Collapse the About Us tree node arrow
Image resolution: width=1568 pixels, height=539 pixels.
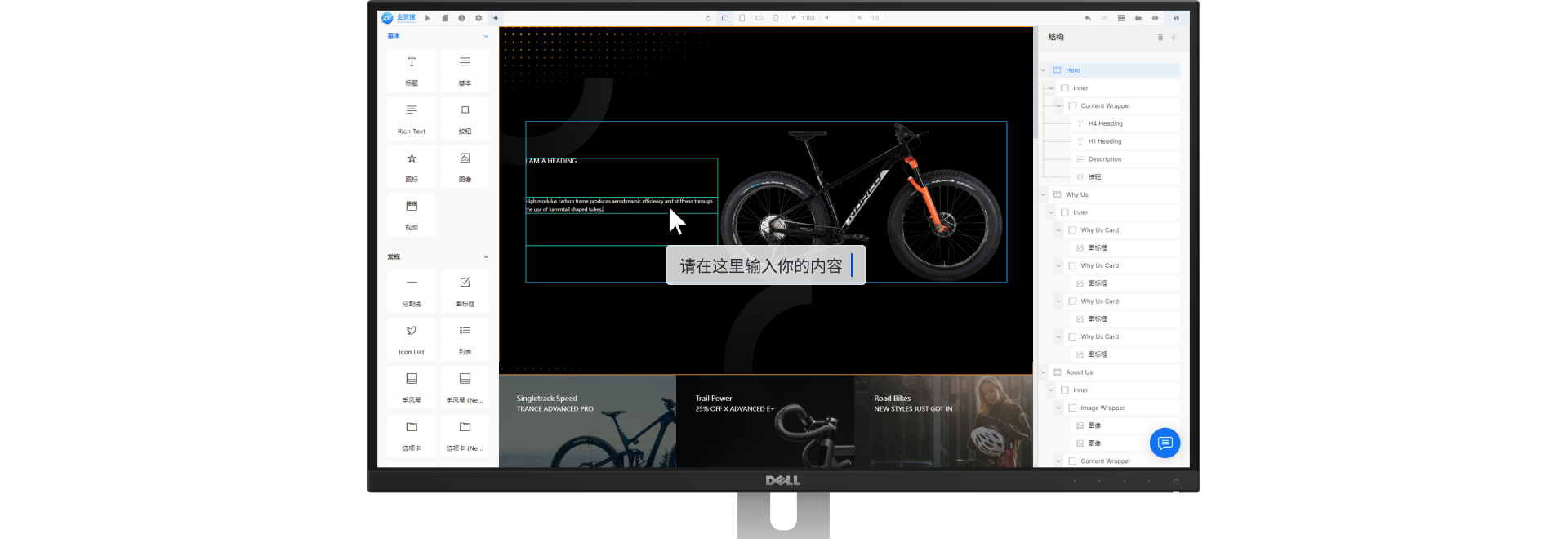tap(1043, 372)
